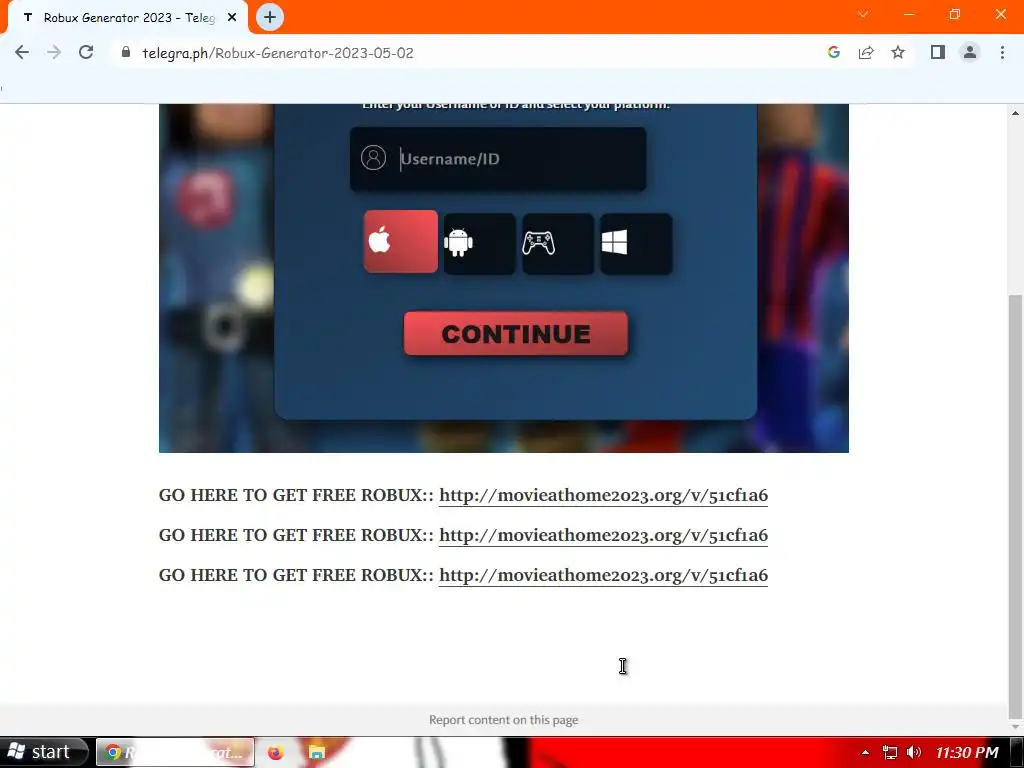
Task: Open Chrome's three-dot menu
Action: click(1002, 52)
